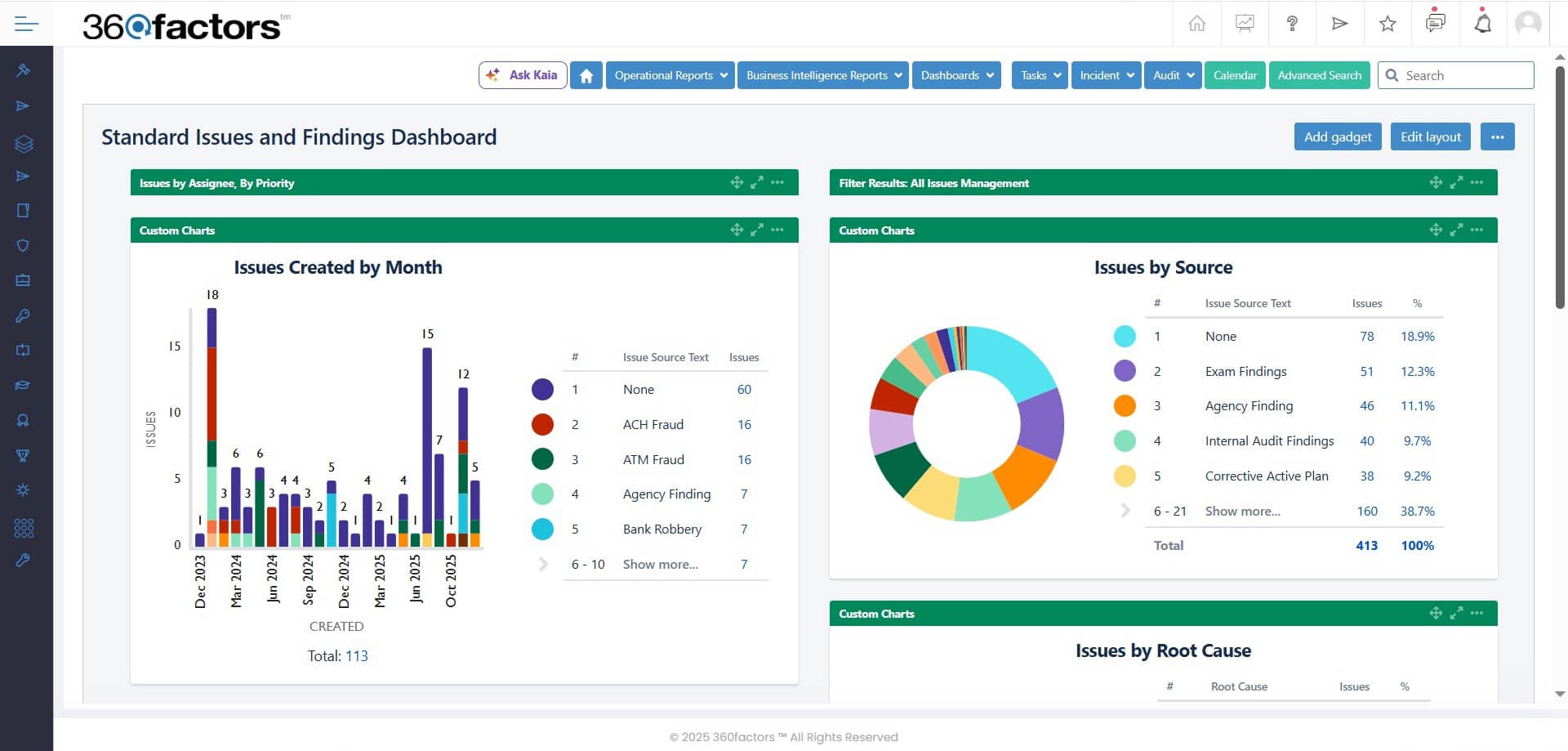This screenshot has width=1568, height=751.
Task: Expand the Incident dropdown
Action: 1107,75
